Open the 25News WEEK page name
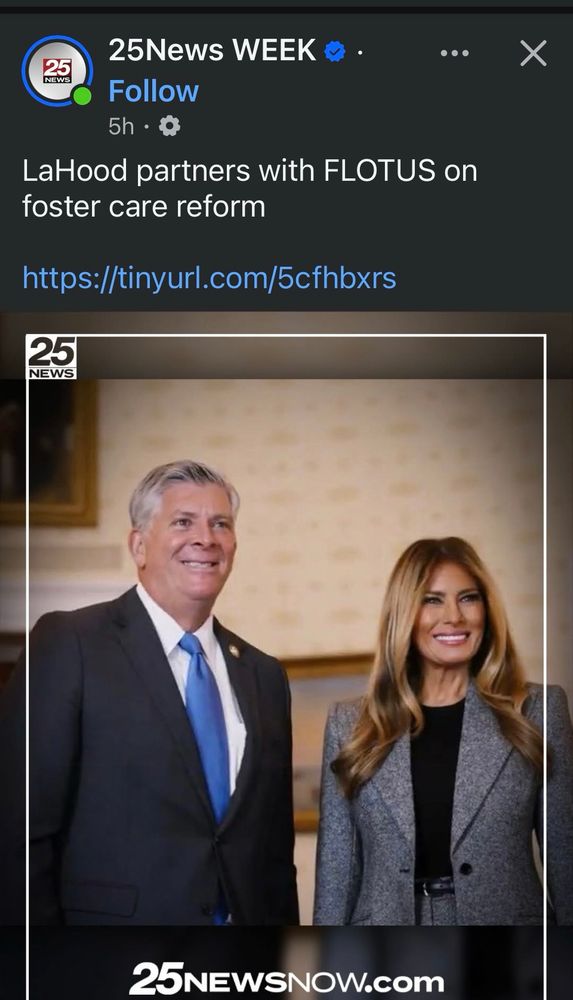573x1000 pixels. pyautogui.click(x=212, y=50)
